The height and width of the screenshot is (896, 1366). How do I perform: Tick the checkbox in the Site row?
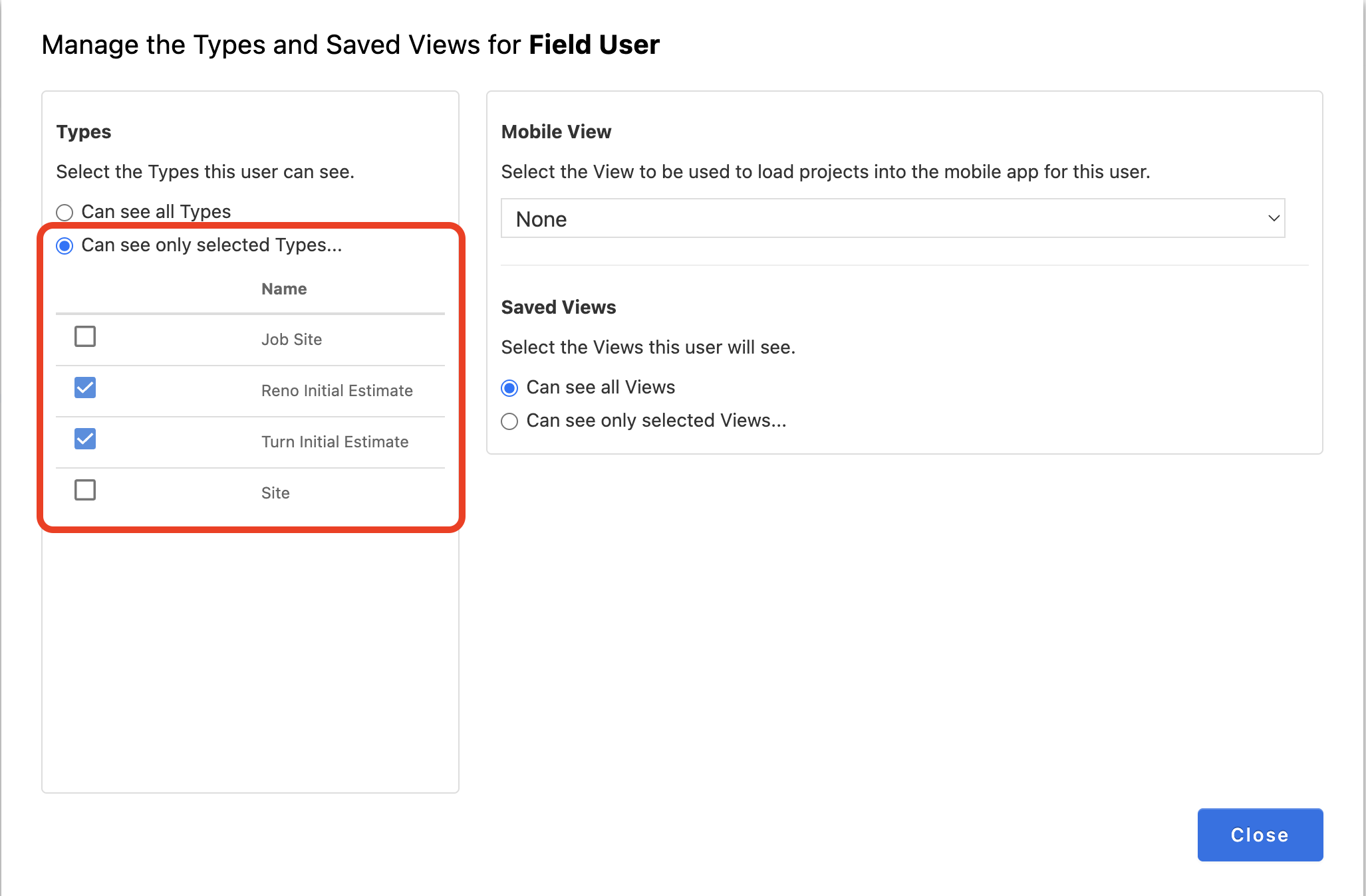coord(85,491)
